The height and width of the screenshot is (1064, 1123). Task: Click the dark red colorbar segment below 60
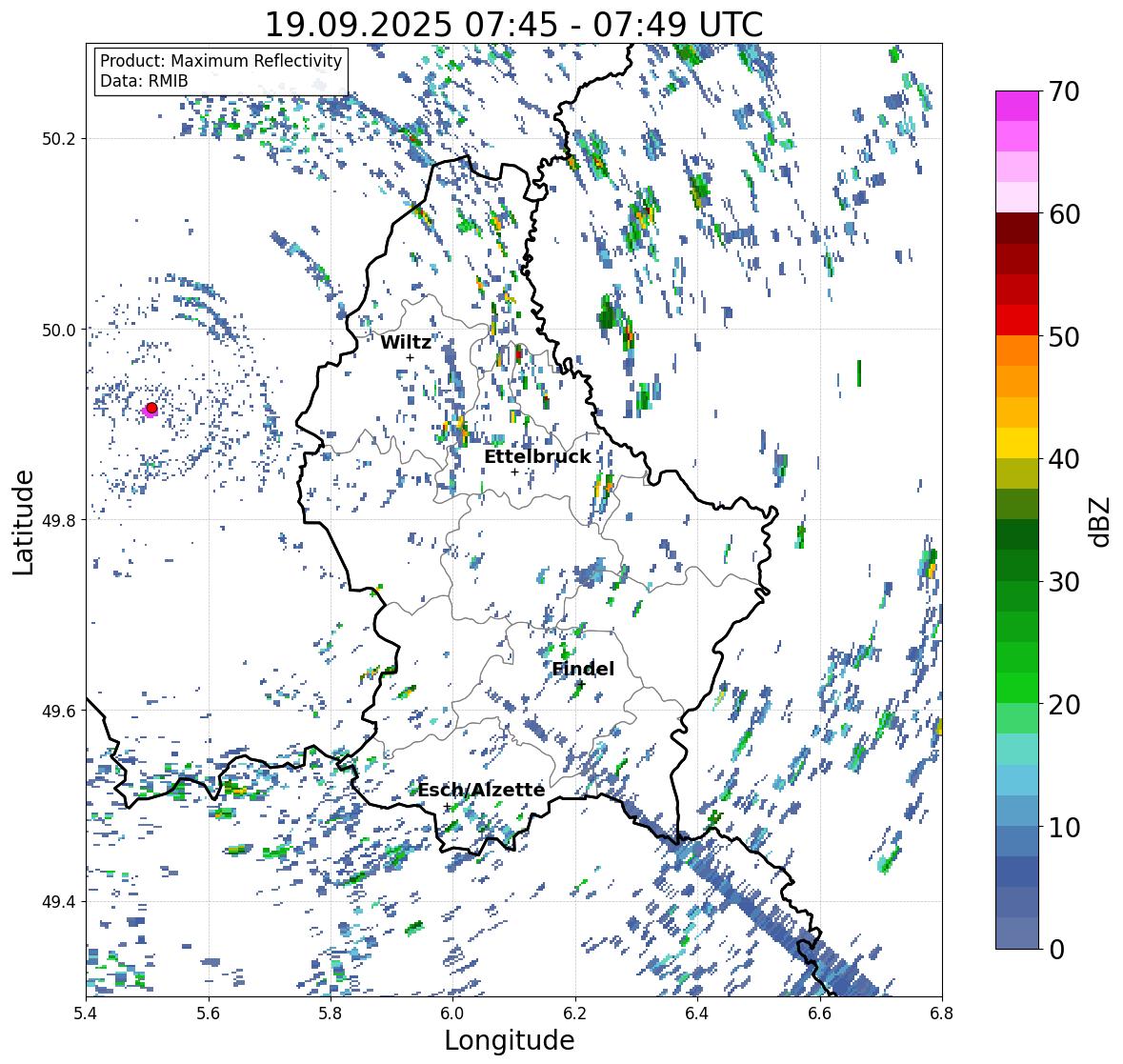(x=1017, y=229)
